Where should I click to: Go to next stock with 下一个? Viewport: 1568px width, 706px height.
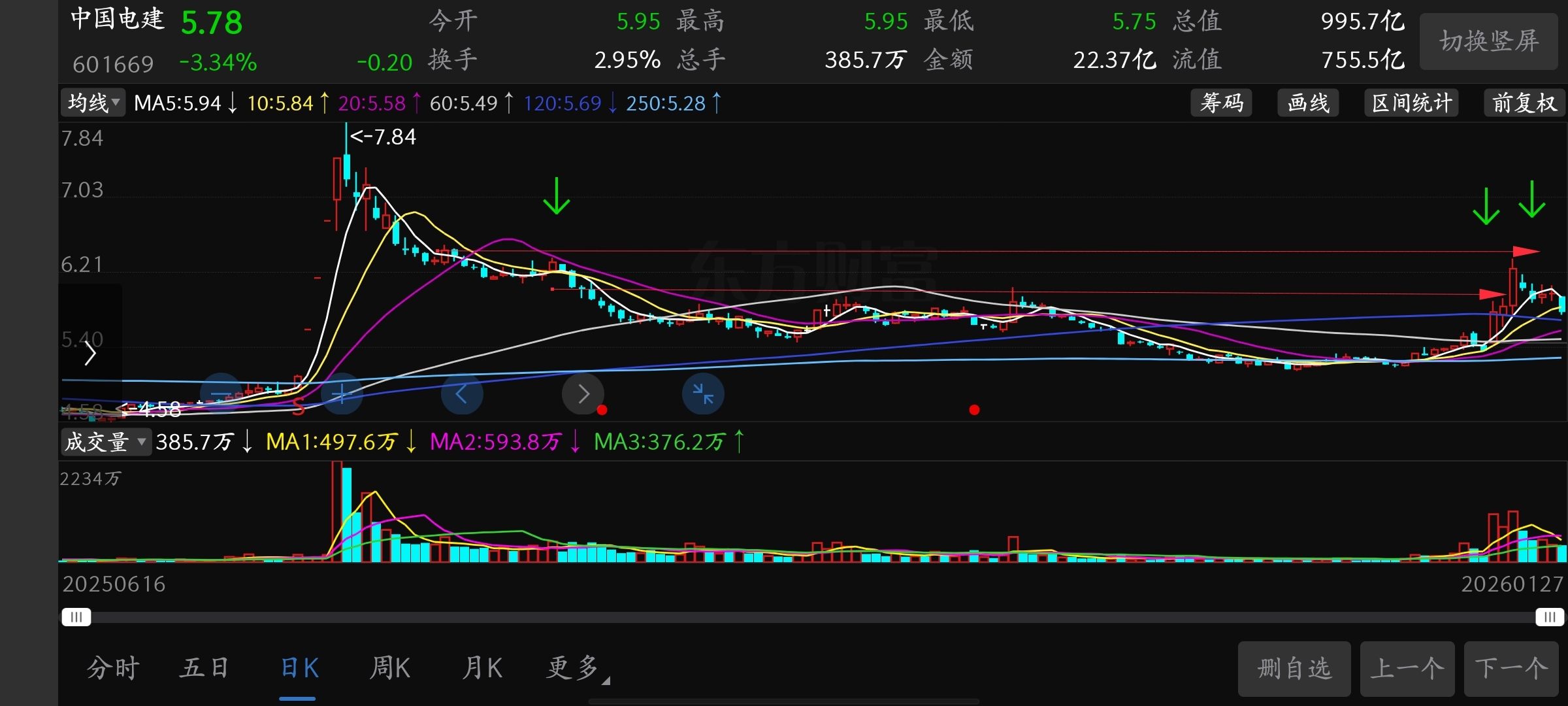pos(1511,668)
